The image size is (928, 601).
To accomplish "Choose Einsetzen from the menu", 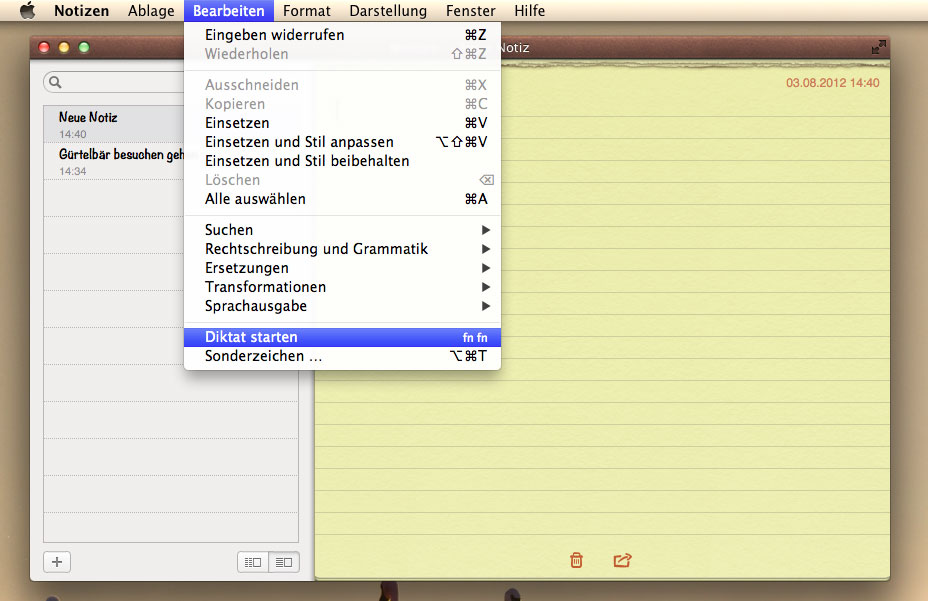I will tap(342, 123).
